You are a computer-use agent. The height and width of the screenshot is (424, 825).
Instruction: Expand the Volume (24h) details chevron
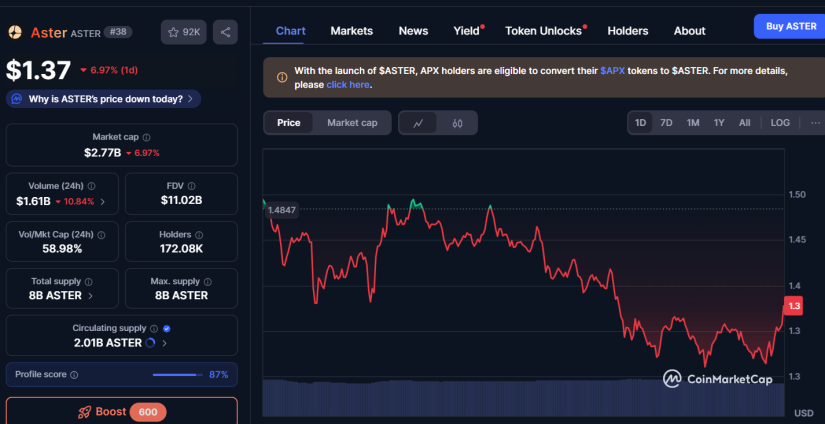[102, 201]
